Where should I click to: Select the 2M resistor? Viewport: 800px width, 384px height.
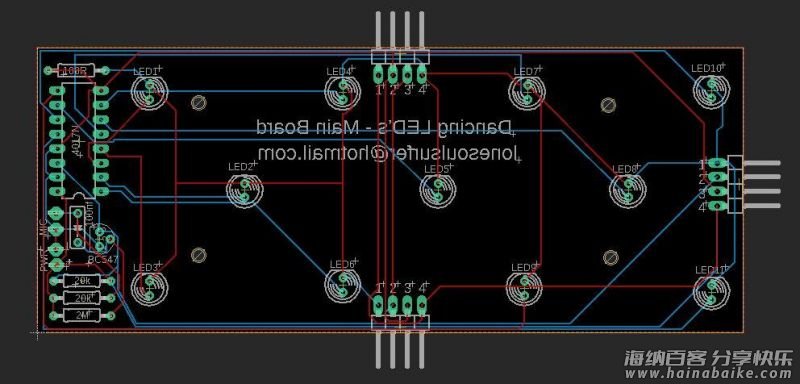(x=81, y=316)
